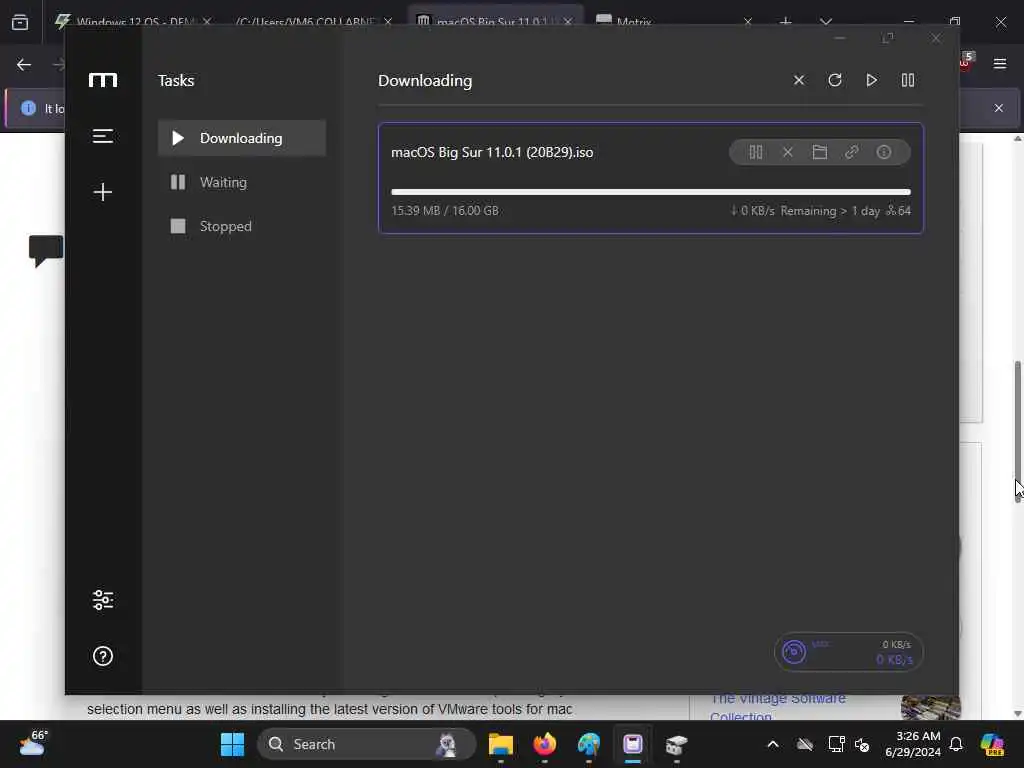Screen dimensions: 1024x768
Task: Click the Motrix logo in the sidebar
Action: [103, 80]
